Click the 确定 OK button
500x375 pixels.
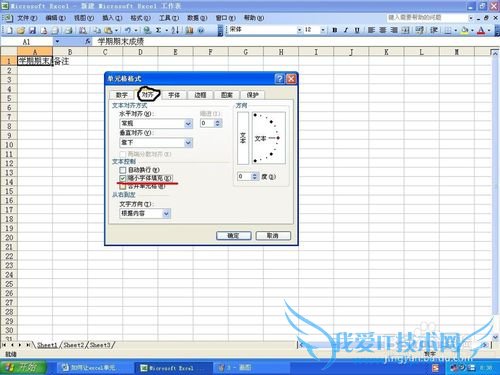point(233,236)
